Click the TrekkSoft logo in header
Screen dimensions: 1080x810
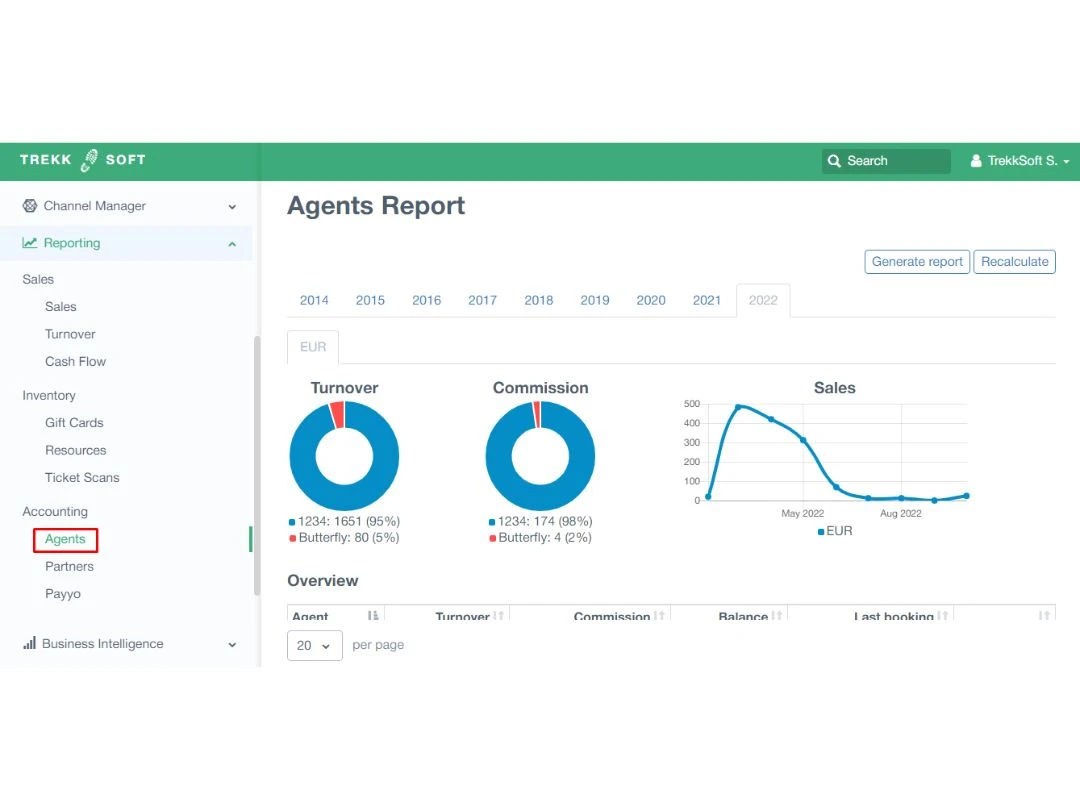click(83, 160)
